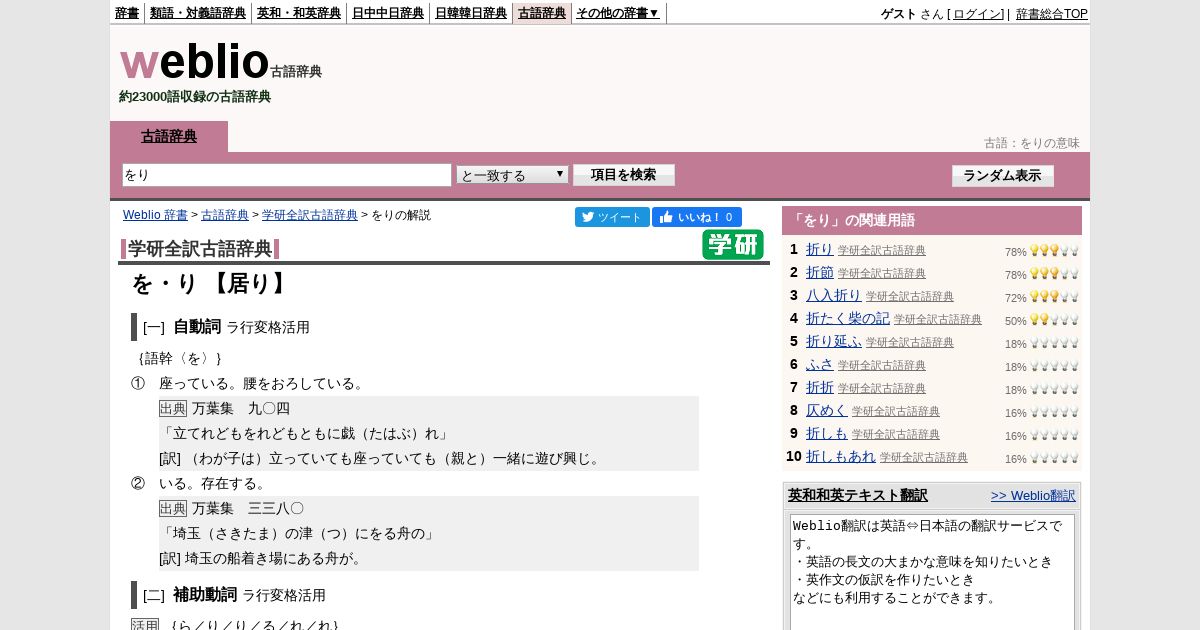Select 古語辞典 in top menu

pyautogui.click(x=542, y=13)
